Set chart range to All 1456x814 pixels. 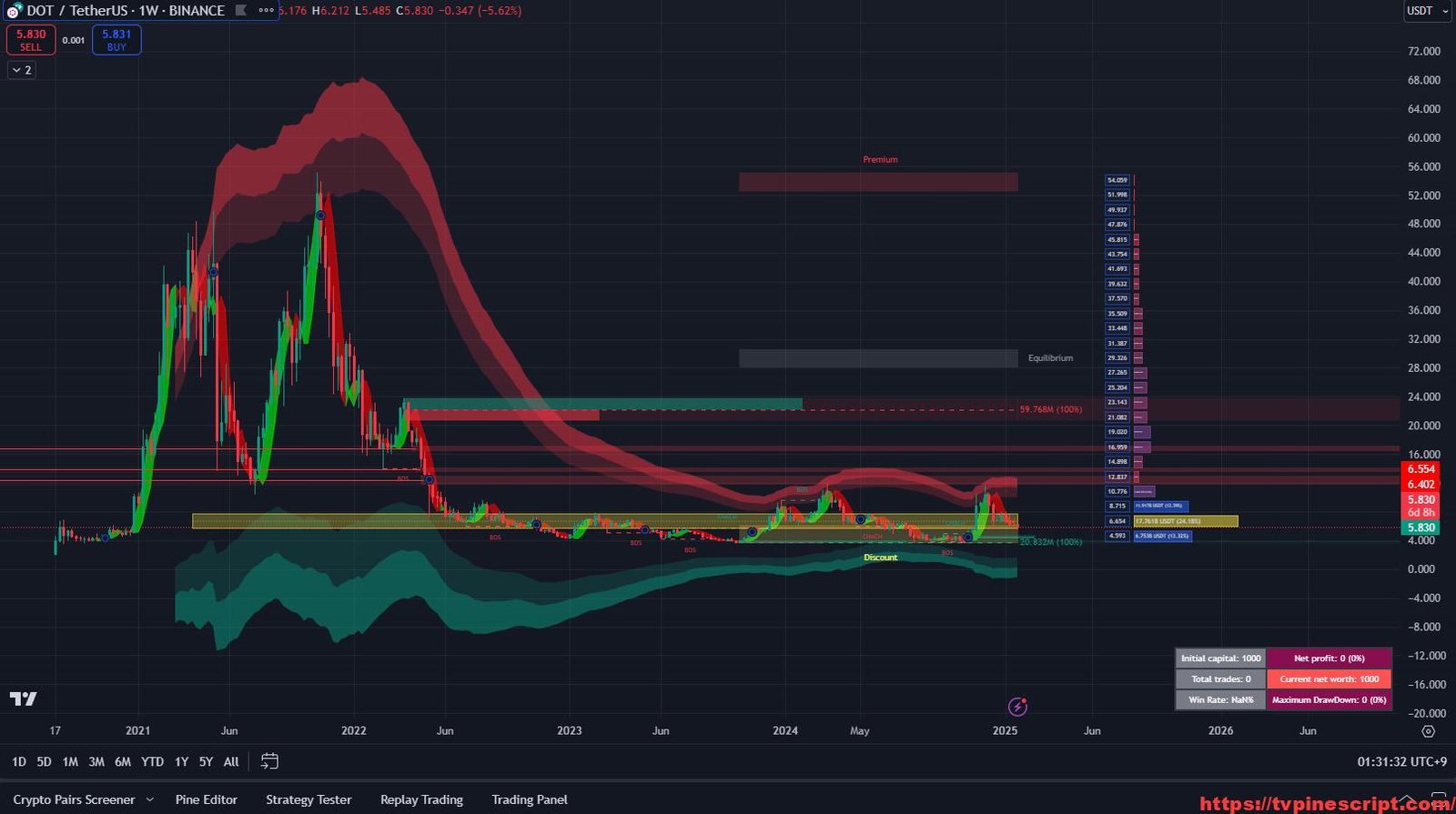coord(231,762)
